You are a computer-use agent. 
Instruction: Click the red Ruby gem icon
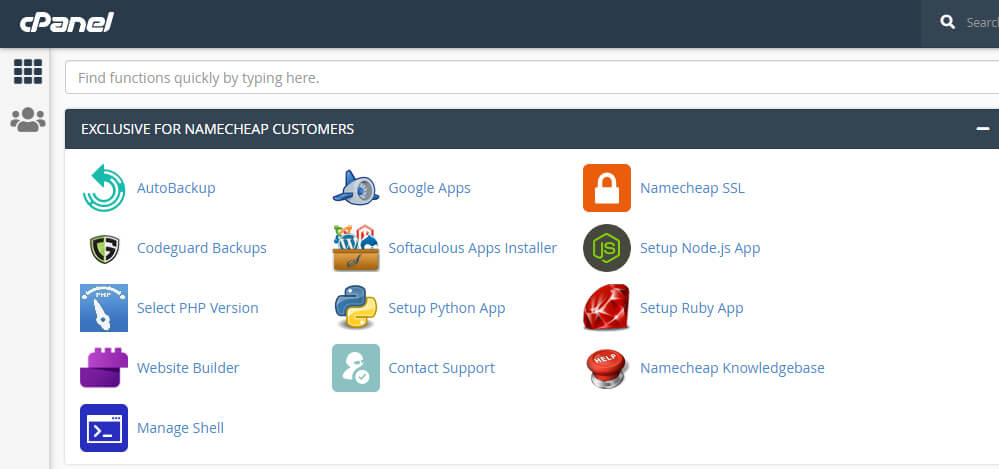[x=607, y=308]
